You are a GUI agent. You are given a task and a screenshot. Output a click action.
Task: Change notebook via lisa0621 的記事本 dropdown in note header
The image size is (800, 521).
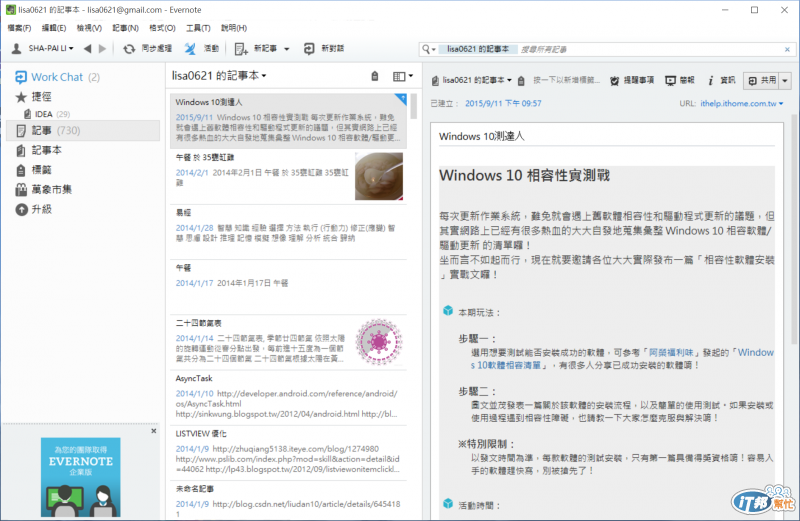tap(471, 81)
